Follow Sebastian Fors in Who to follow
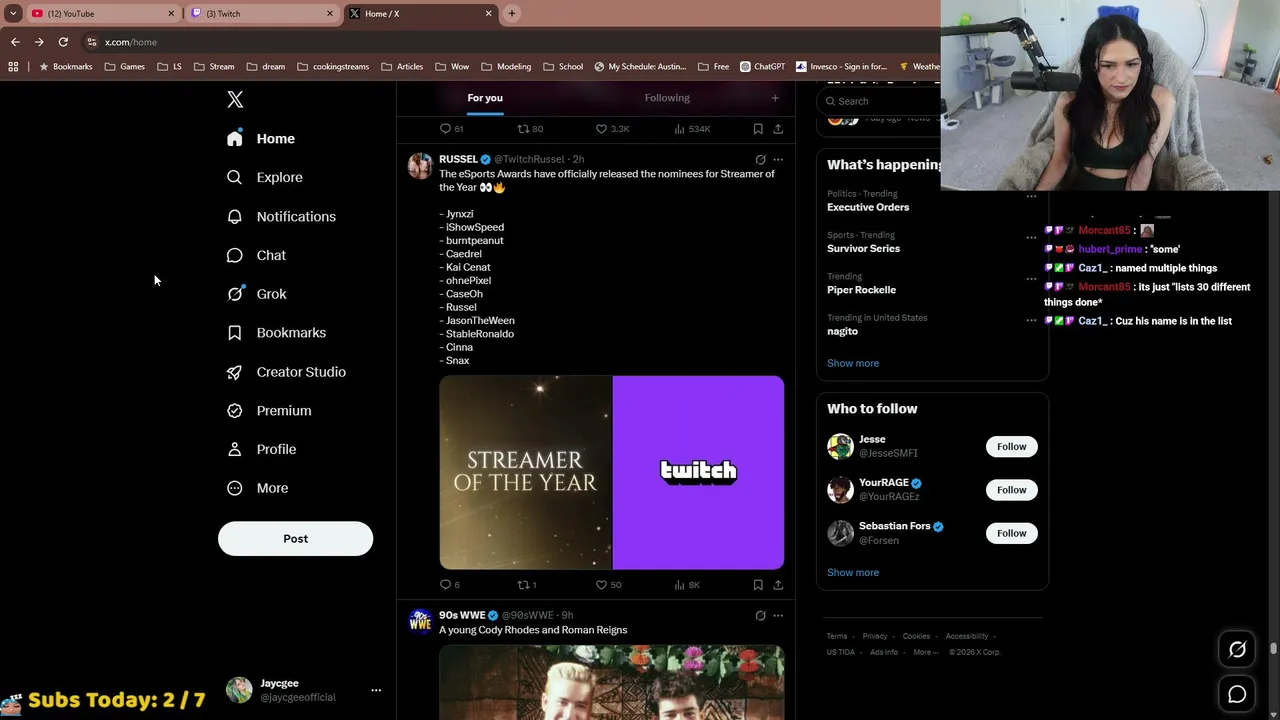1280x720 pixels. (x=1011, y=533)
